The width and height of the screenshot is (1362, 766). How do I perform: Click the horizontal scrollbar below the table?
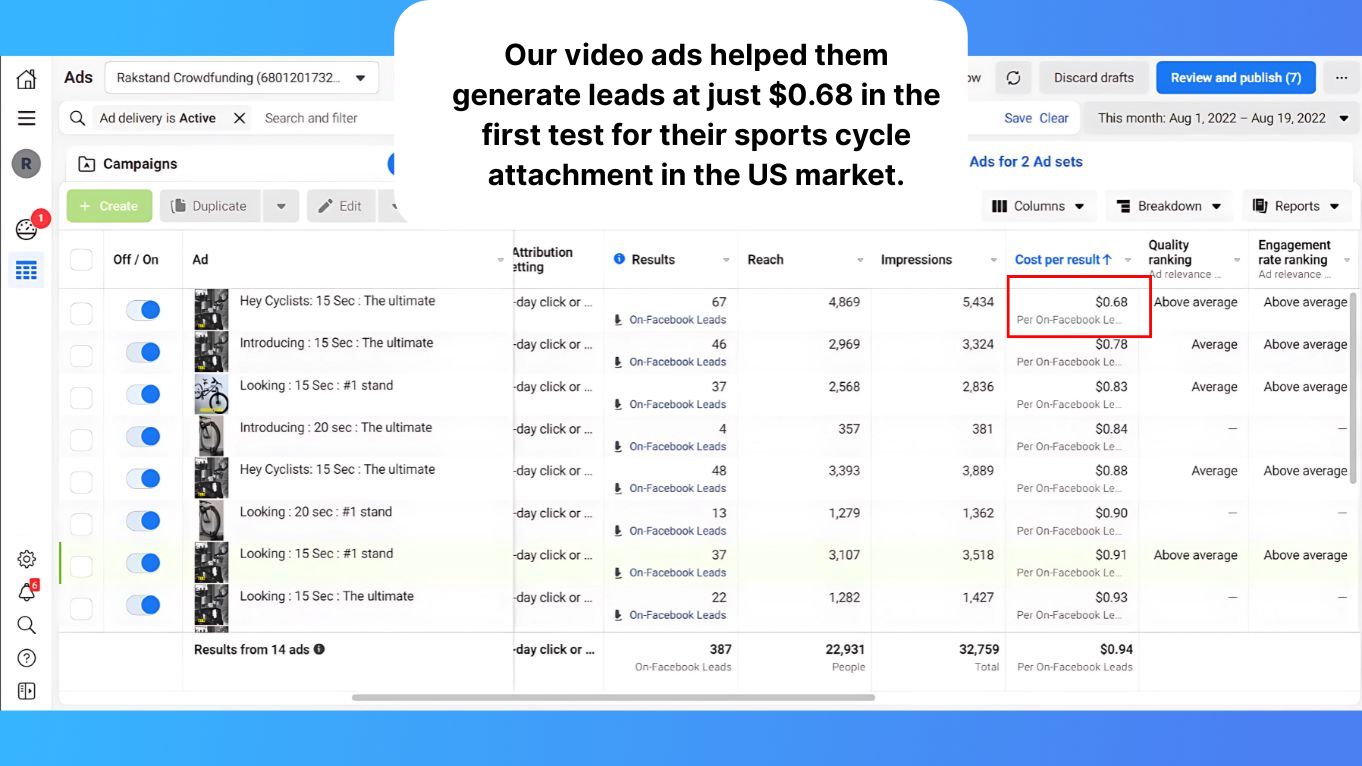[613, 697]
